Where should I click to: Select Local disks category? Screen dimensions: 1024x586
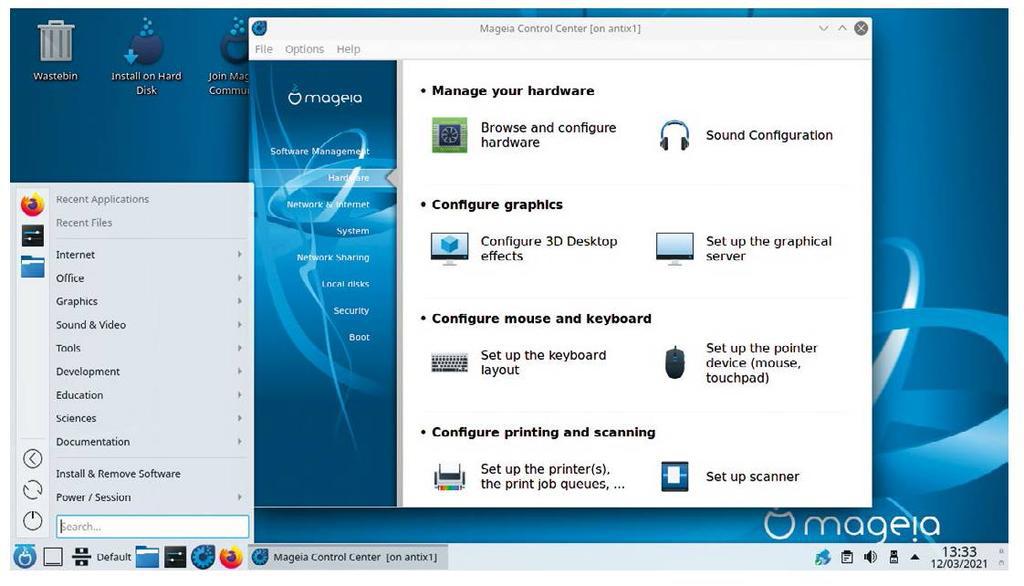coord(345,284)
